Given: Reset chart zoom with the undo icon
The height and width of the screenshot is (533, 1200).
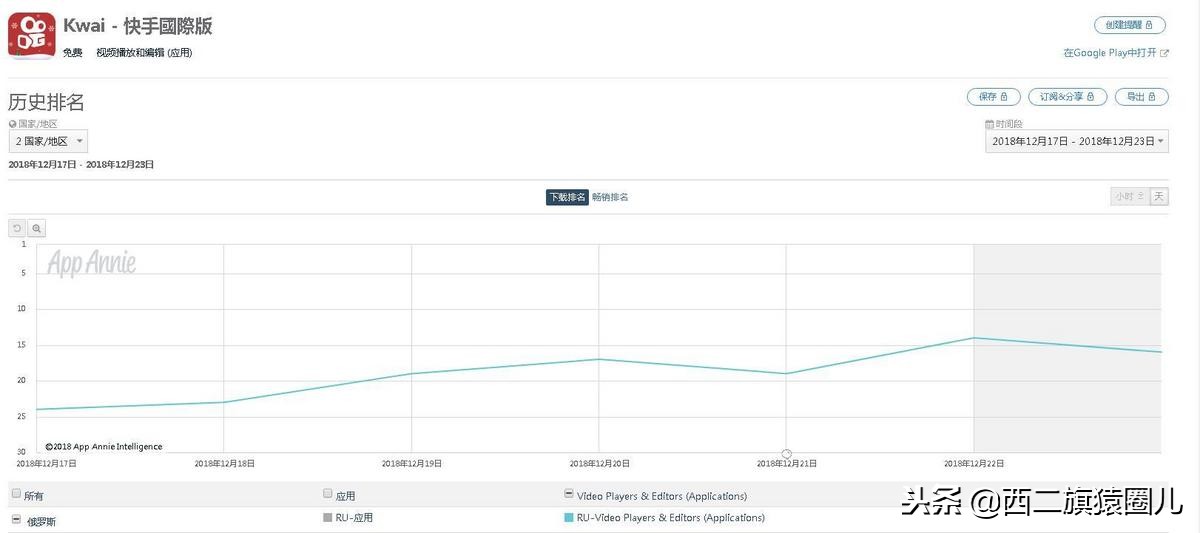Looking at the screenshot, I should click(17, 229).
